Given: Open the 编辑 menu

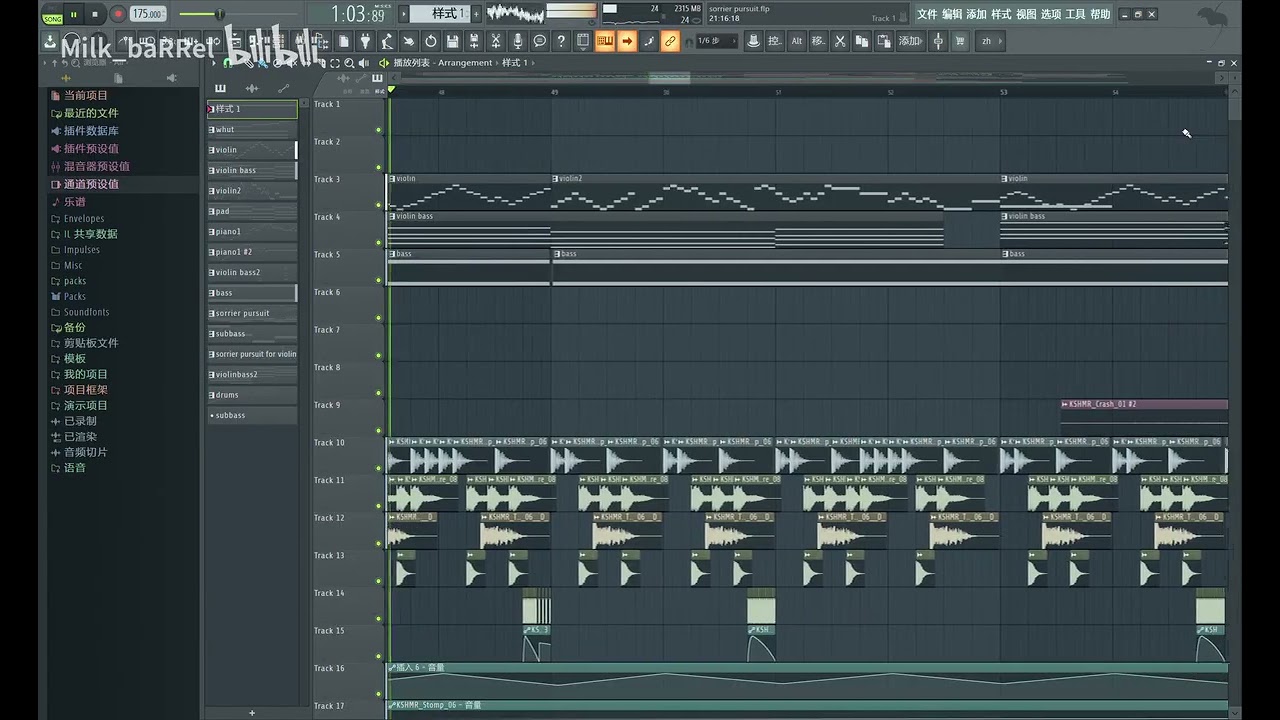Looking at the screenshot, I should 952,14.
